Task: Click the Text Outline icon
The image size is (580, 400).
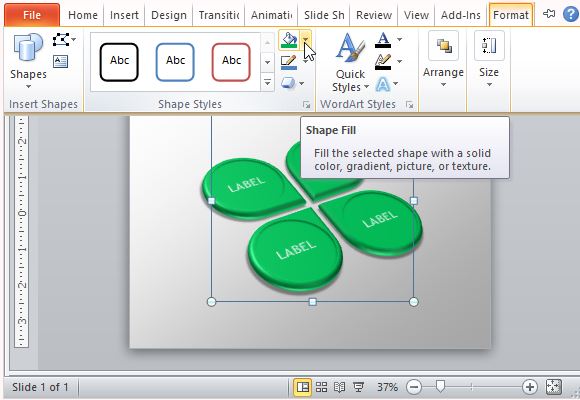Action: tap(383, 62)
